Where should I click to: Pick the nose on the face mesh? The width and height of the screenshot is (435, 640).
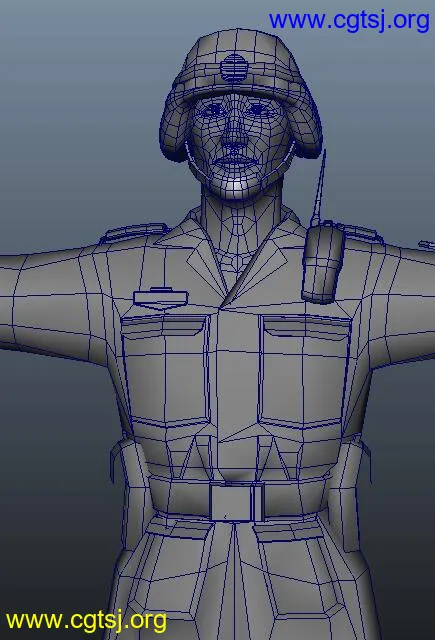(234, 136)
